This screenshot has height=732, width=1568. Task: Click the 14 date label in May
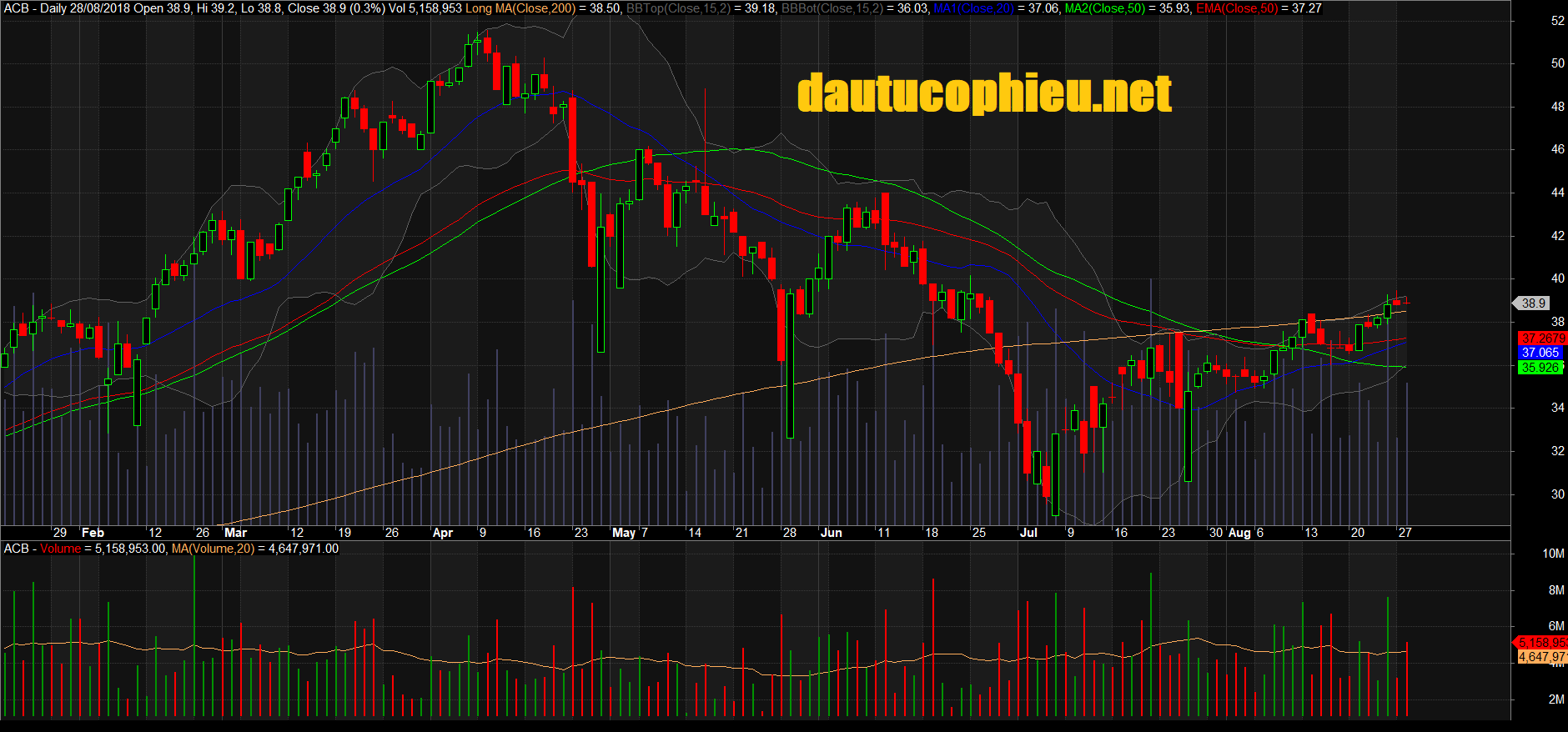[x=695, y=533]
